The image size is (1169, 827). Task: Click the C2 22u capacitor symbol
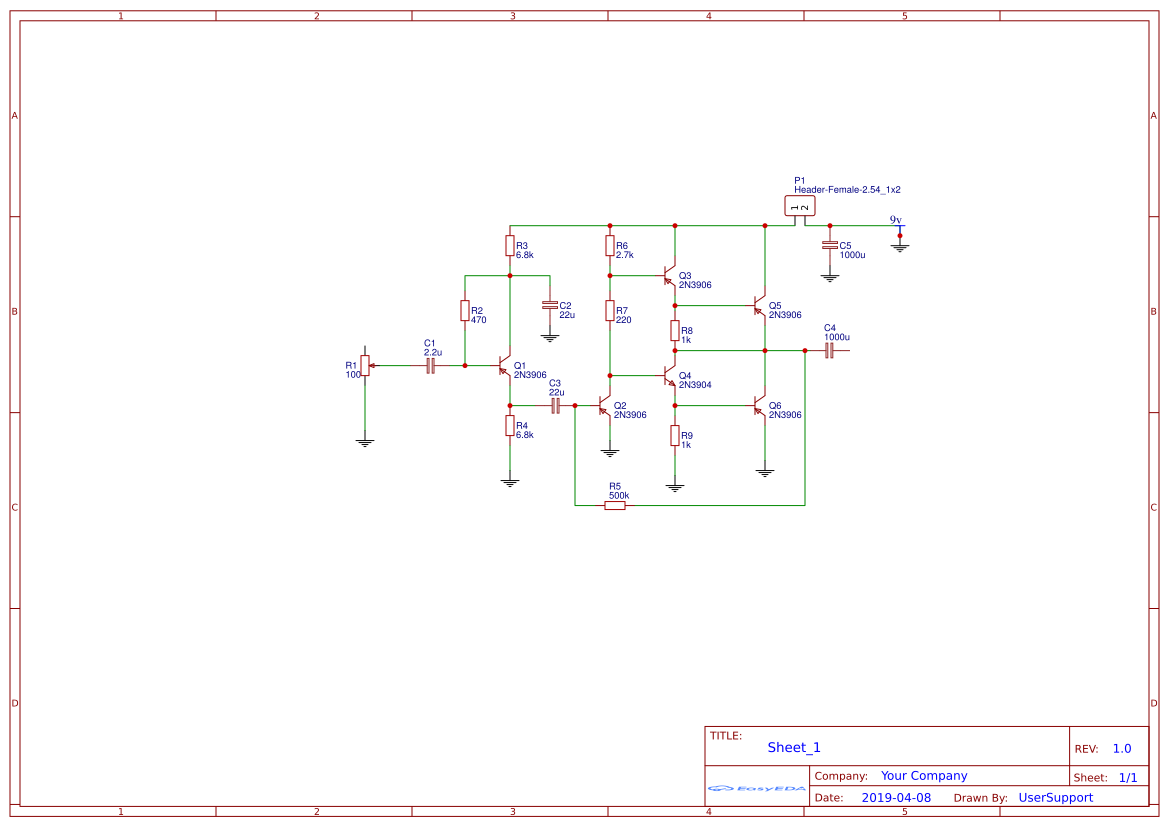[x=549, y=305]
